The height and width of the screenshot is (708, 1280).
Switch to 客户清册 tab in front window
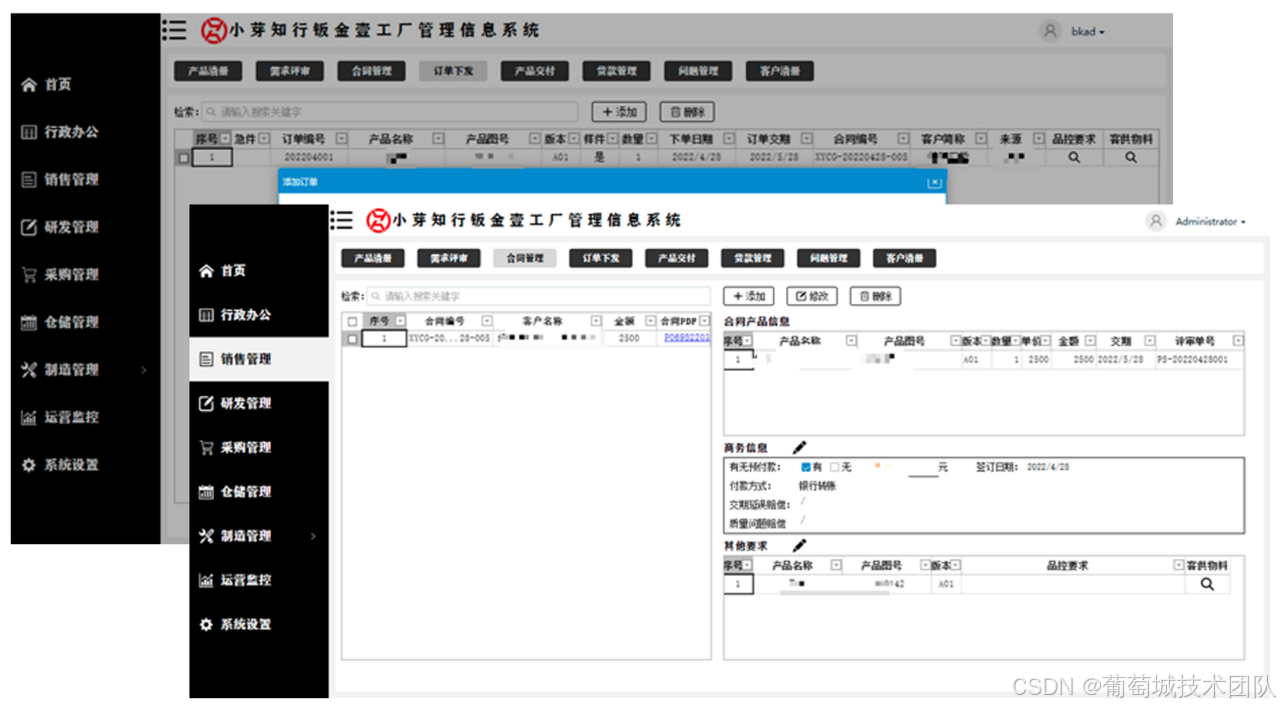[x=905, y=258]
